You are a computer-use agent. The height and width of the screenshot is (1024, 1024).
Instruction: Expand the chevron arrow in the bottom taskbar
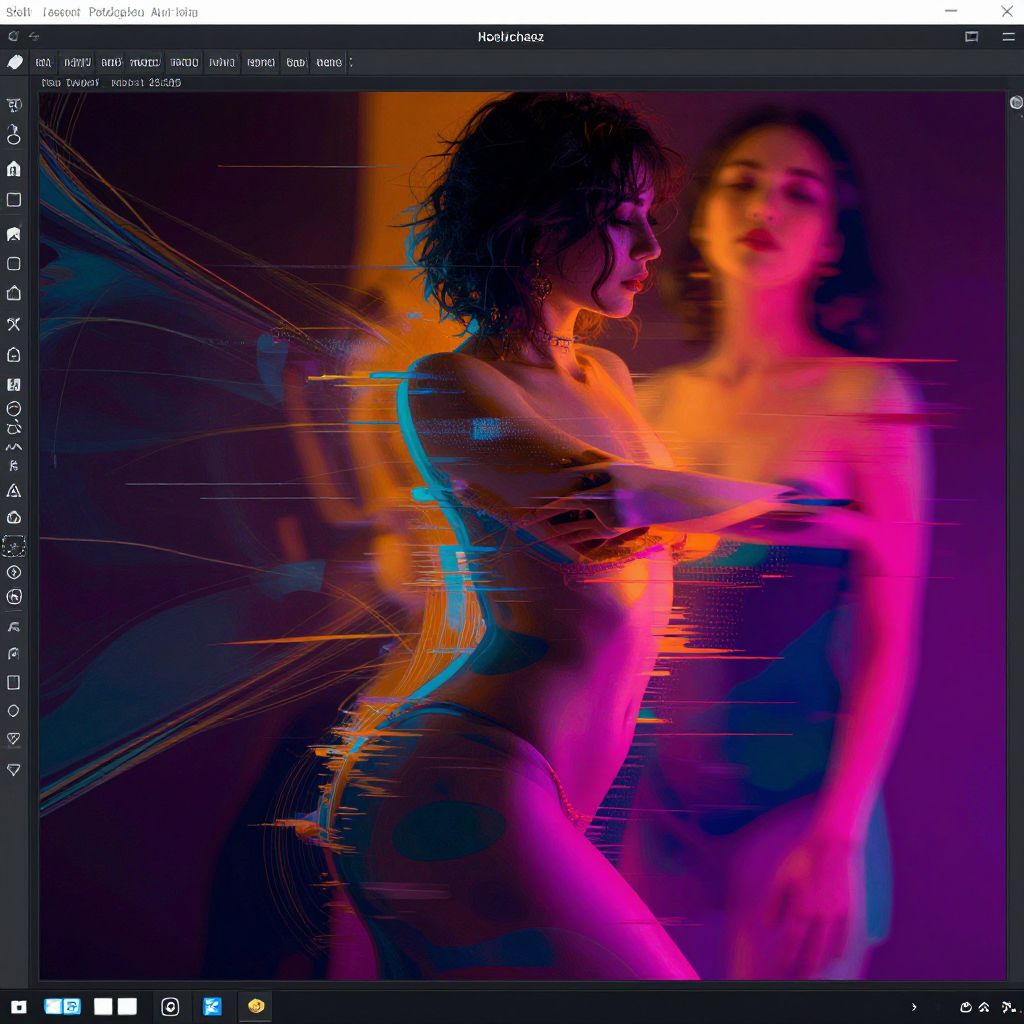[x=914, y=1007]
